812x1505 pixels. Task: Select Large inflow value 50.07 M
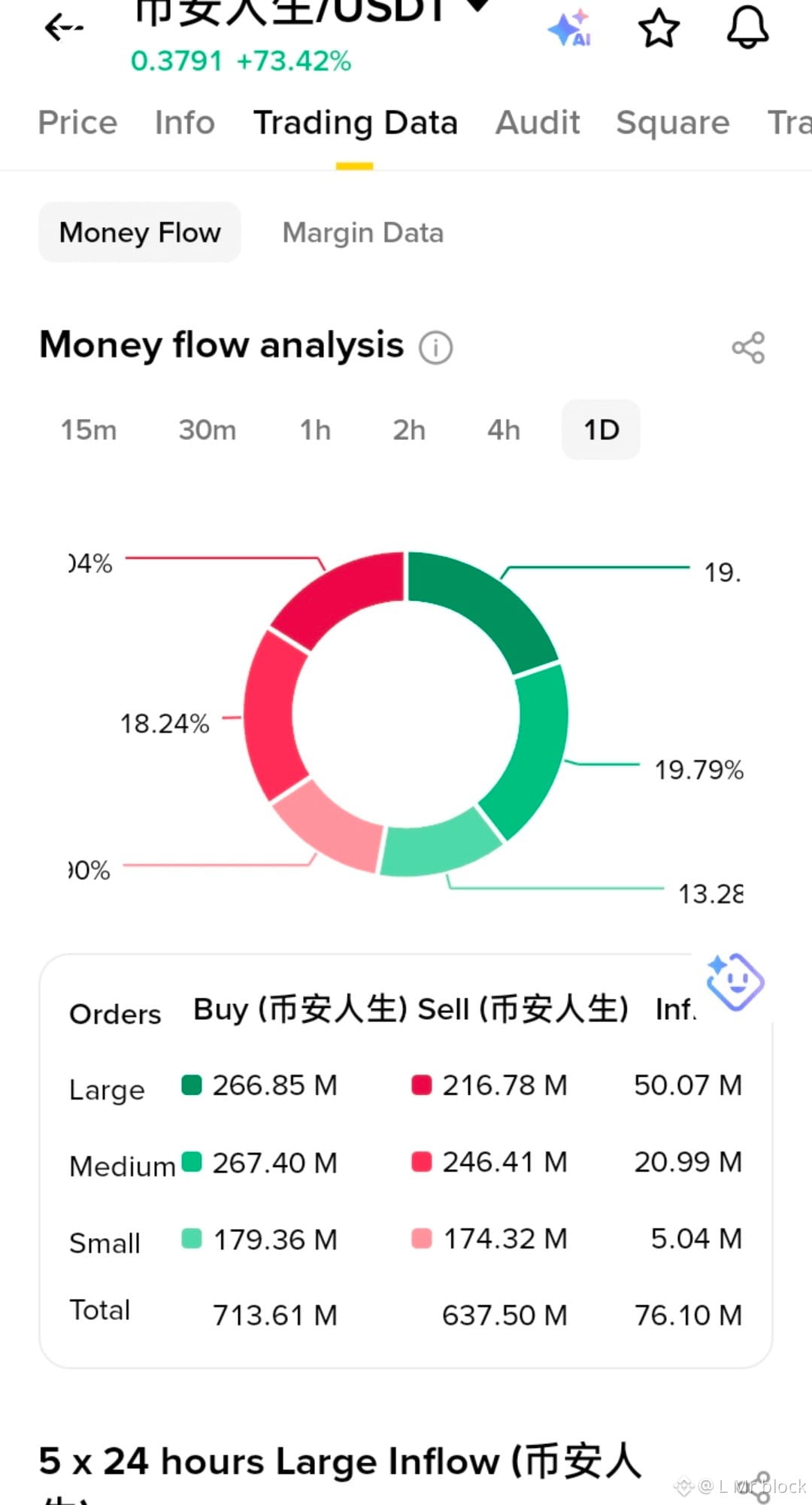(x=688, y=1085)
